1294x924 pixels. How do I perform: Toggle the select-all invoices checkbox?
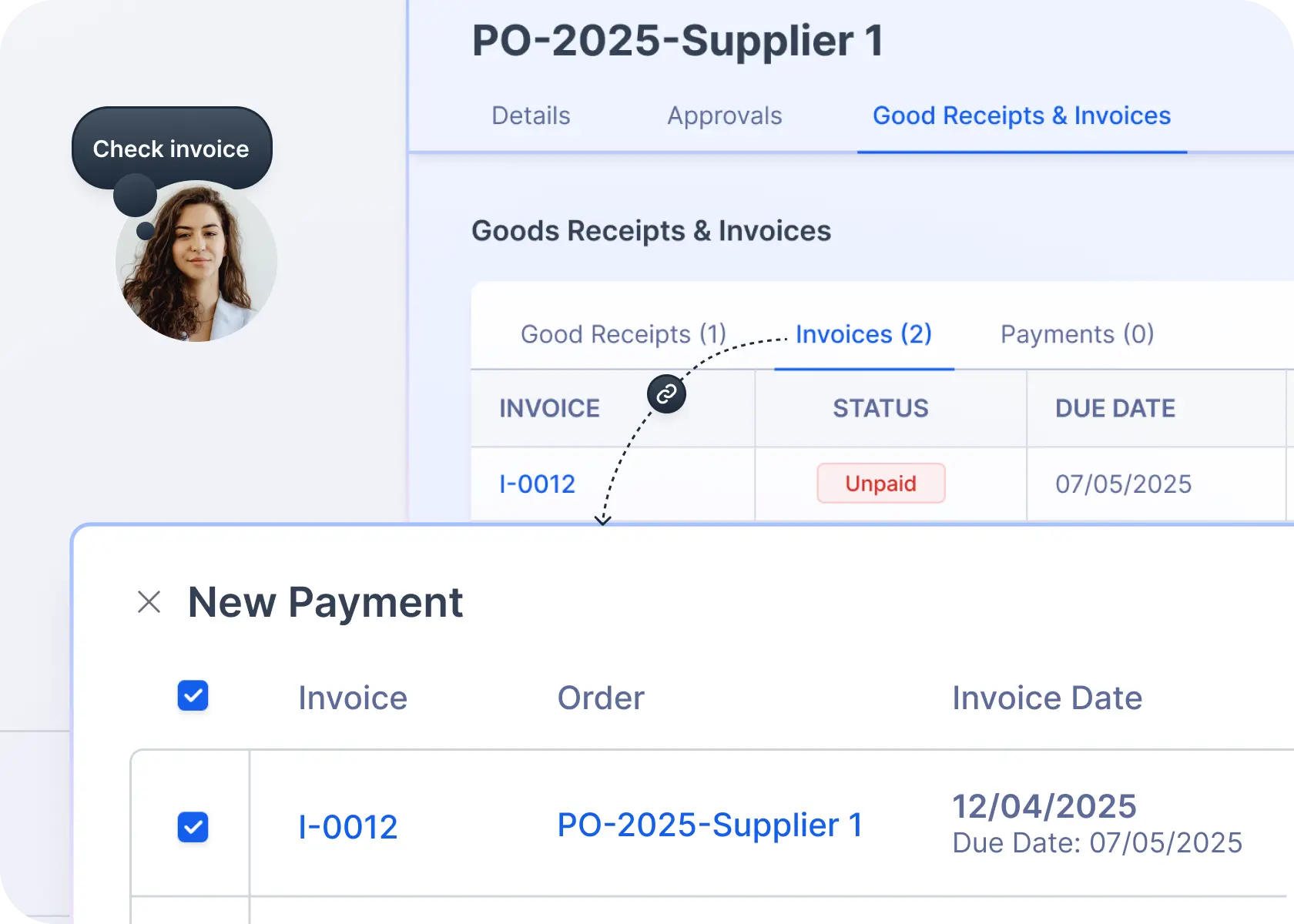(x=193, y=695)
